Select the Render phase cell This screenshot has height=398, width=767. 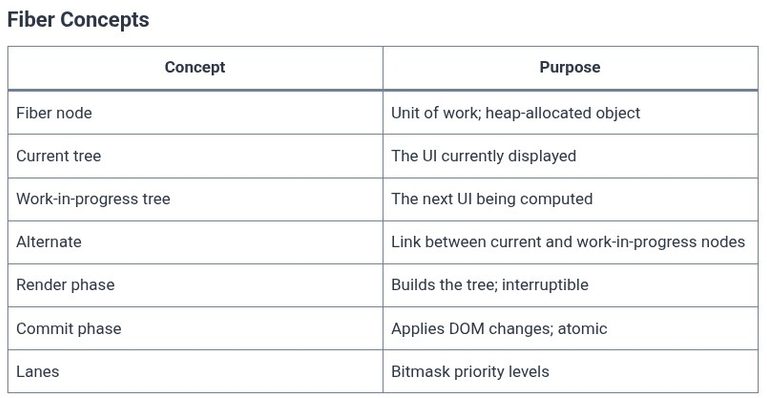(x=195, y=285)
